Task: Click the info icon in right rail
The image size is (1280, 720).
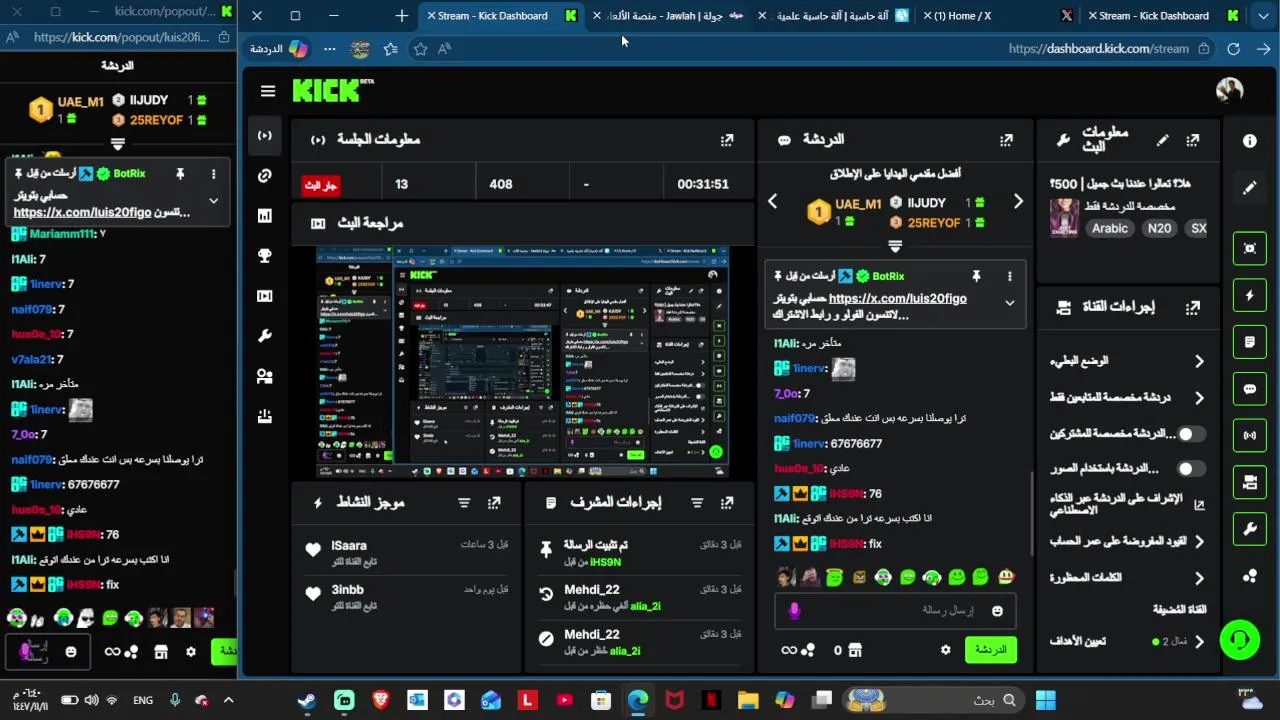Action: pyautogui.click(x=1250, y=141)
